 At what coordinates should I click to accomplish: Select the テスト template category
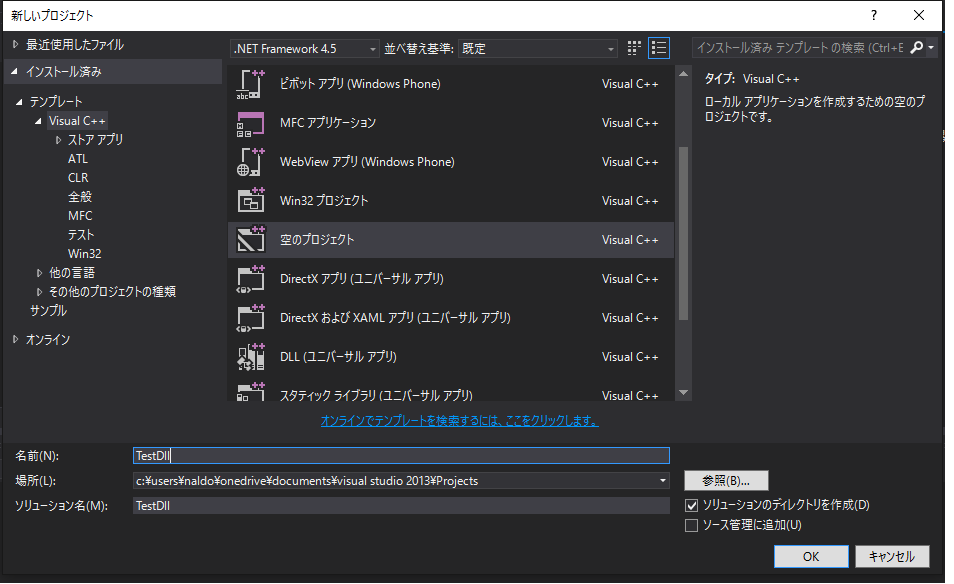point(81,235)
